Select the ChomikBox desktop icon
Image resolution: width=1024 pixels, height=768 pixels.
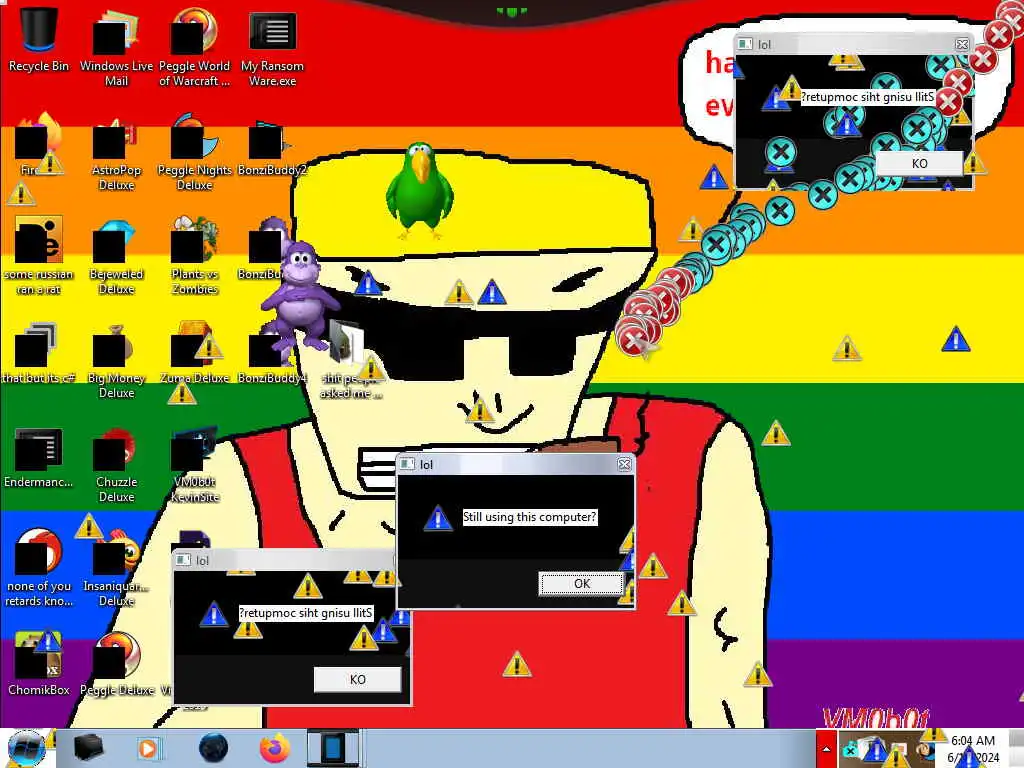(39, 664)
